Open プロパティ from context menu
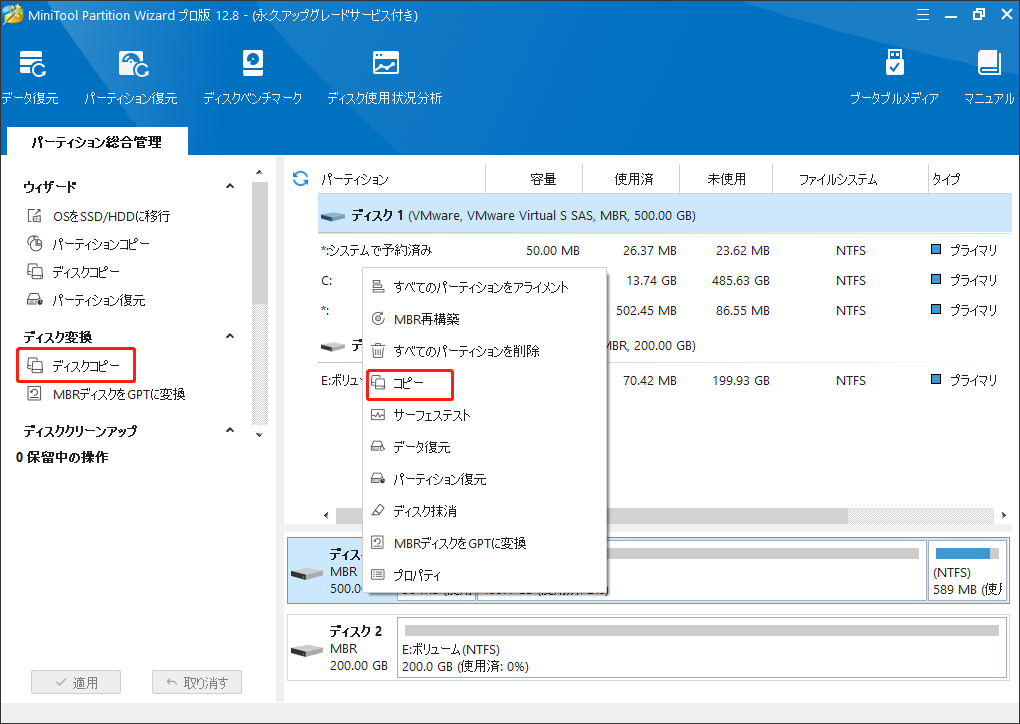Viewport: 1020px width, 724px height. click(x=484, y=575)
